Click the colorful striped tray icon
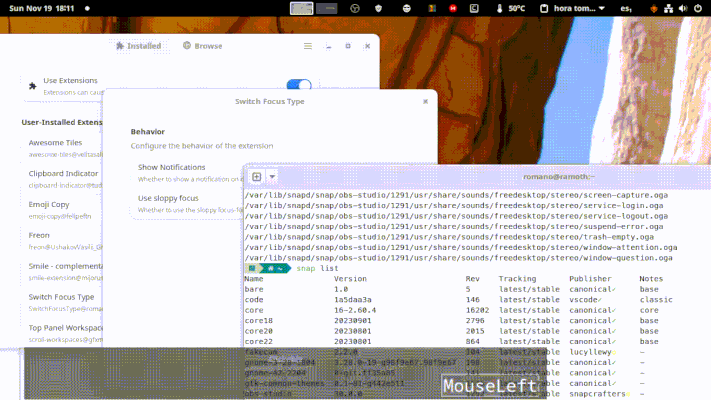The image size is (711, 400). [432, 8]
